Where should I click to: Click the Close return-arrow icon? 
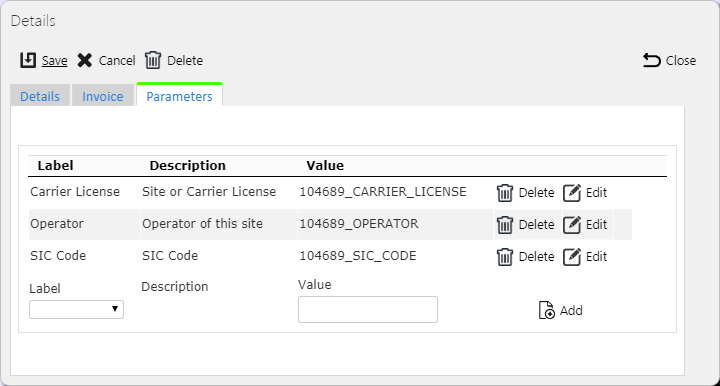click(652, 60)
